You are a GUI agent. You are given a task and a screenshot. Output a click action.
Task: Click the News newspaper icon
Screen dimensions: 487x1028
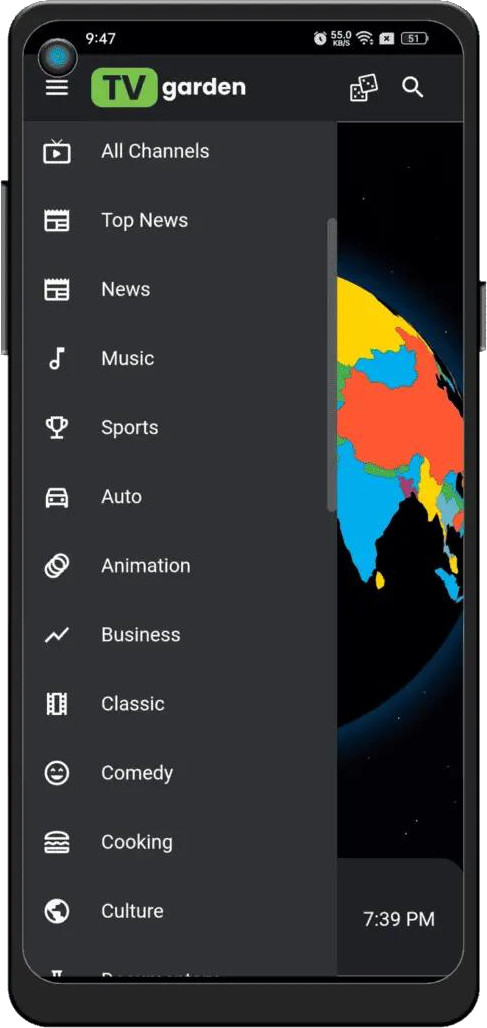pyautogui.click(x=57, y=289)
